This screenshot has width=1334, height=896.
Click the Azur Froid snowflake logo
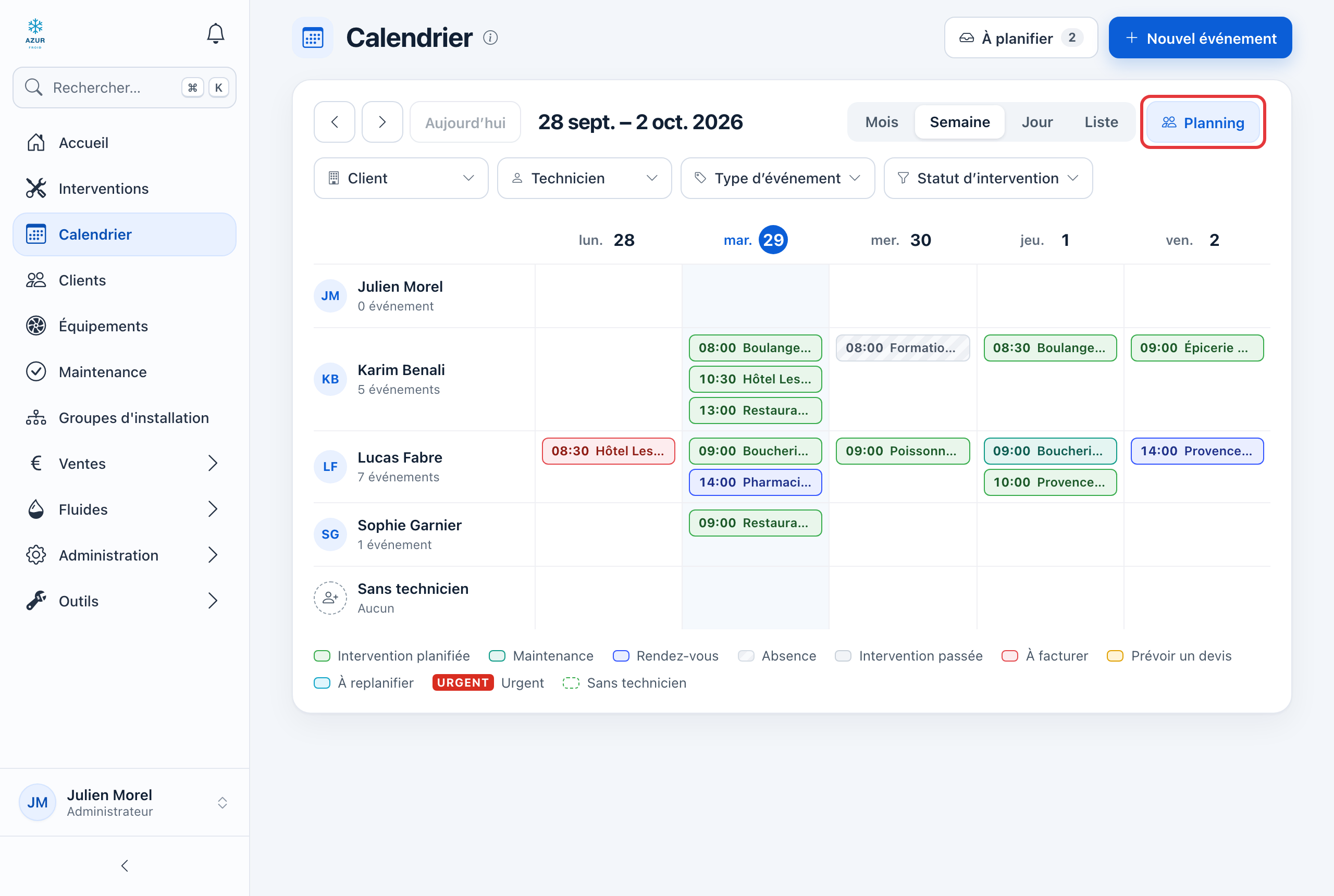pyautogui.click(x=35, y=33)
